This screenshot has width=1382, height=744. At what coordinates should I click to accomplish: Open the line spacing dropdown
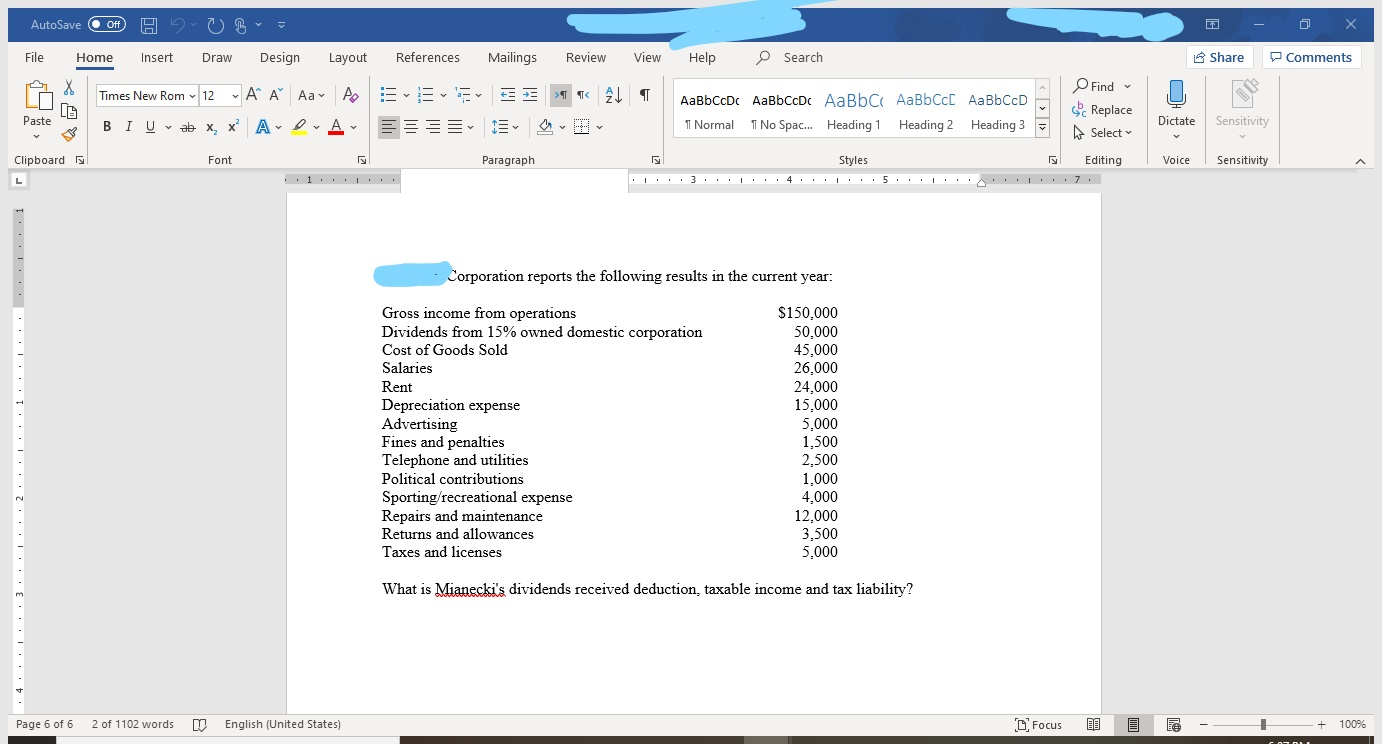(x=508, y=126)
